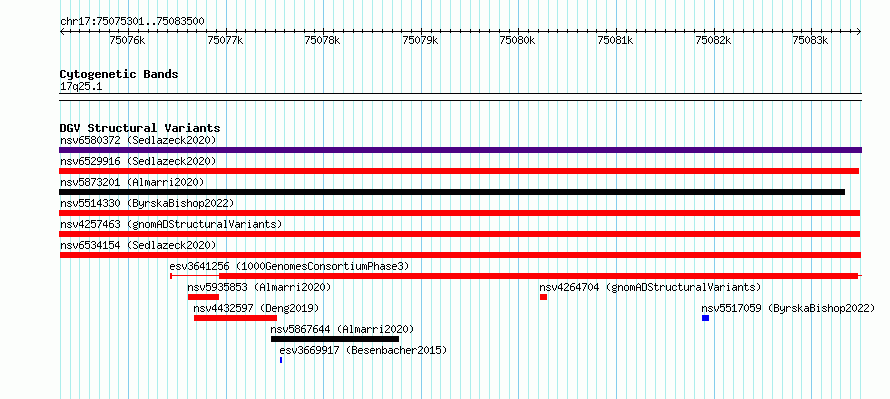Select the nsv6529916 red variant bar
Image resolution: width=890 pixels, height=399 pixels.
(459, 171)
